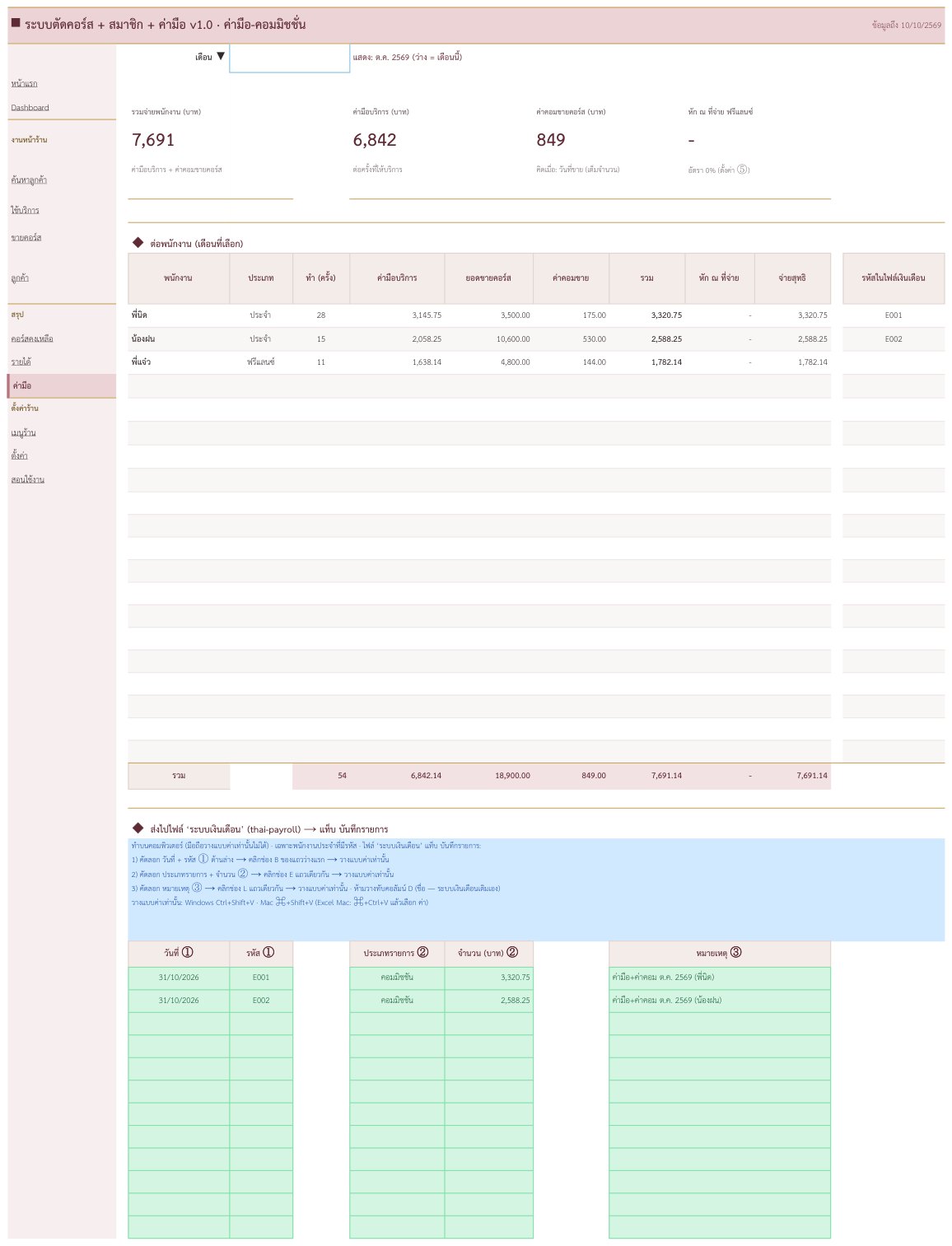Open the เมนูร้าน settings link
The height and width of the screenshot is (1246, 952).
point(23,433)
